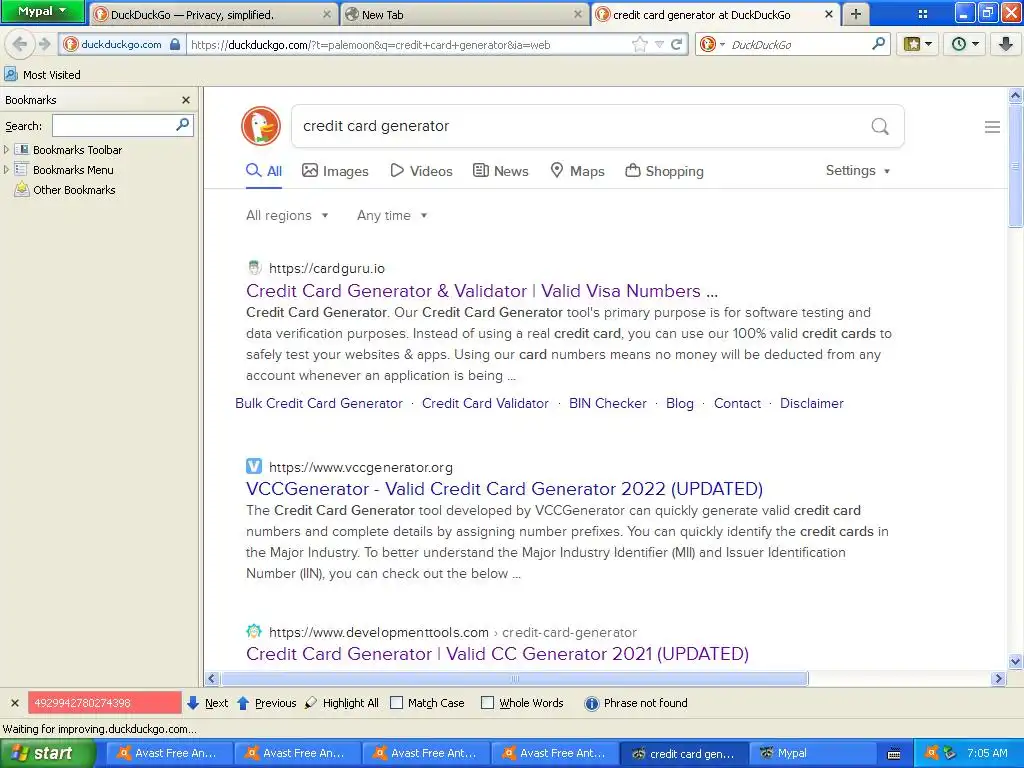Open the VCCGenerator result link

tap(504, 488)
